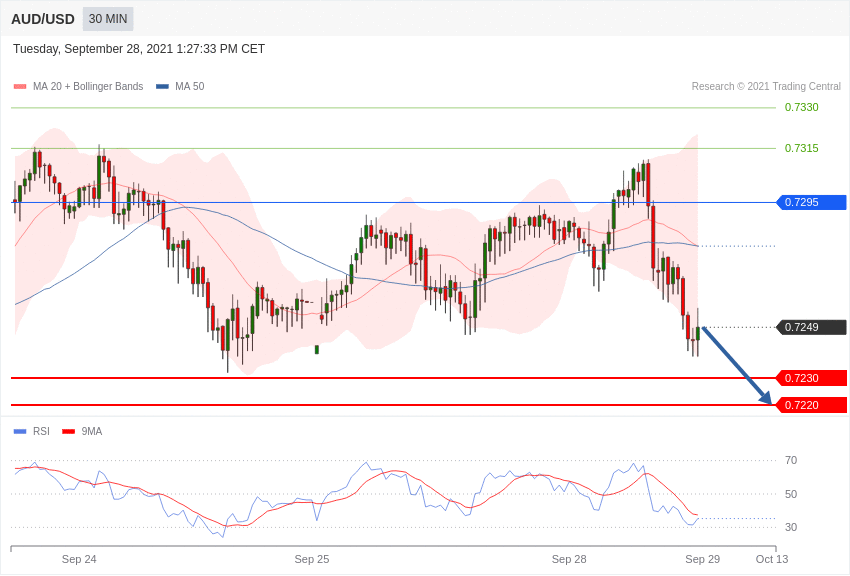Screen dimensions: 850x576
Task: Click the MA 20 + Bollinger Bands label
Action: coord(88,86)
